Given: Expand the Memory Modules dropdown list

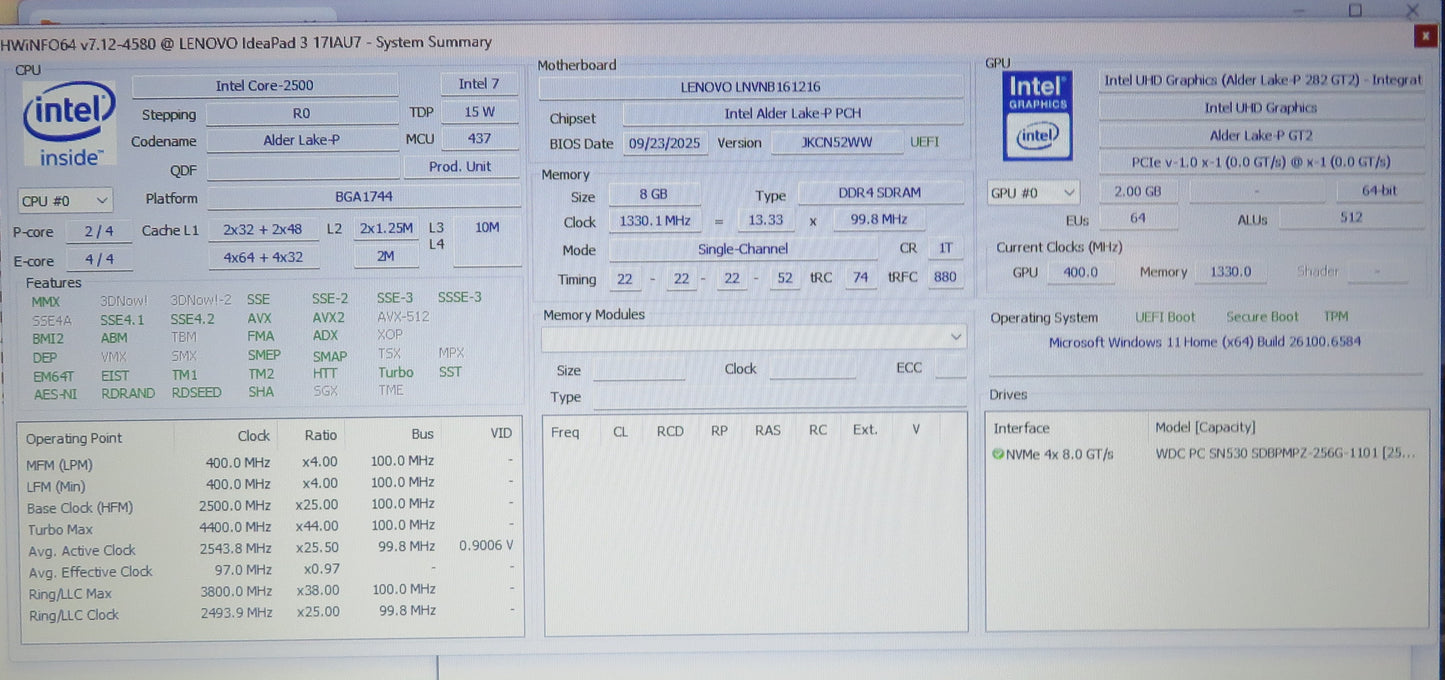Looking at the screenshot, I should 754,338.
